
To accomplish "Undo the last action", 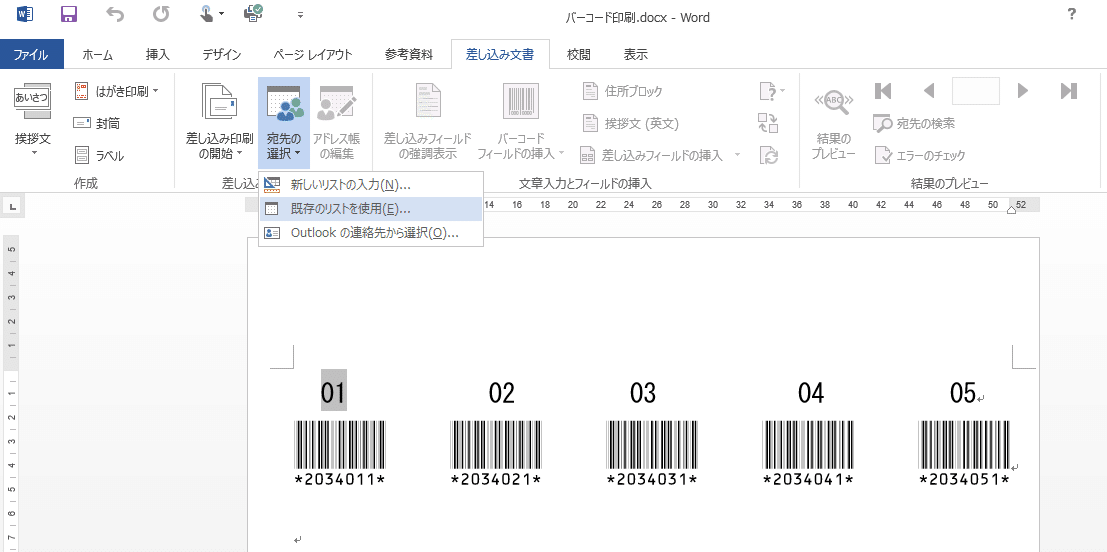I will [x=114, y=13].
